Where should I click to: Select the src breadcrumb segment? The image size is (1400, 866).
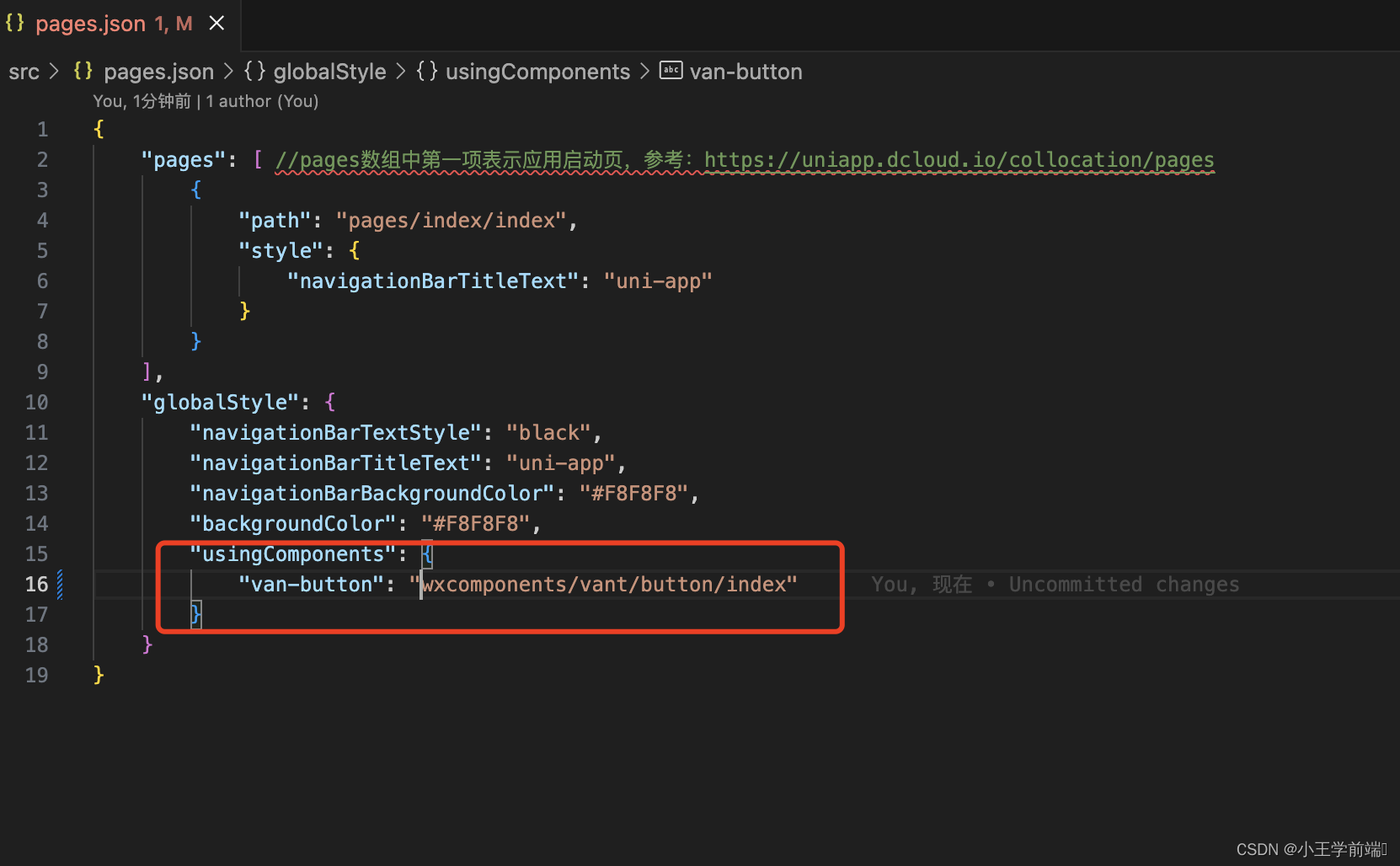24,72
